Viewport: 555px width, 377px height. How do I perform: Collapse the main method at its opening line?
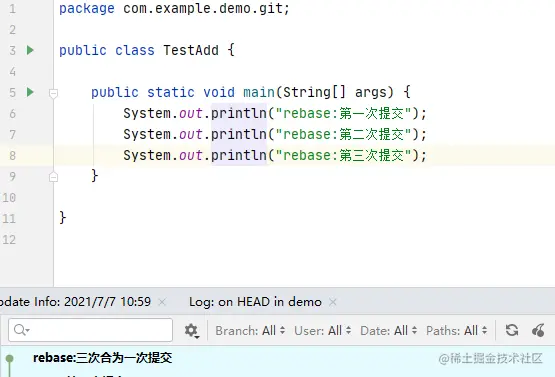click(53, 93)
